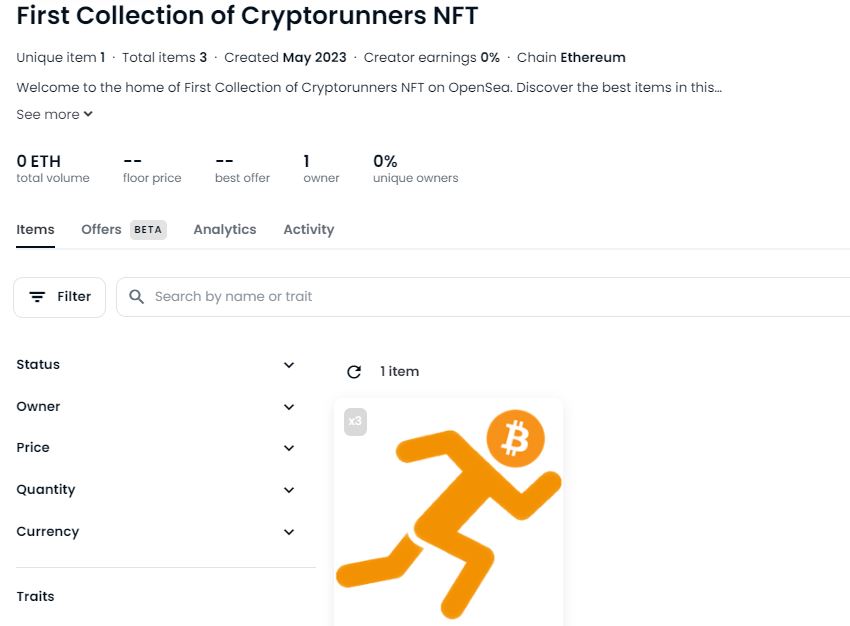Switch to the Items tab
This screenshot has width=850, height=626.
pyautogui.click(x=35, y=230)
